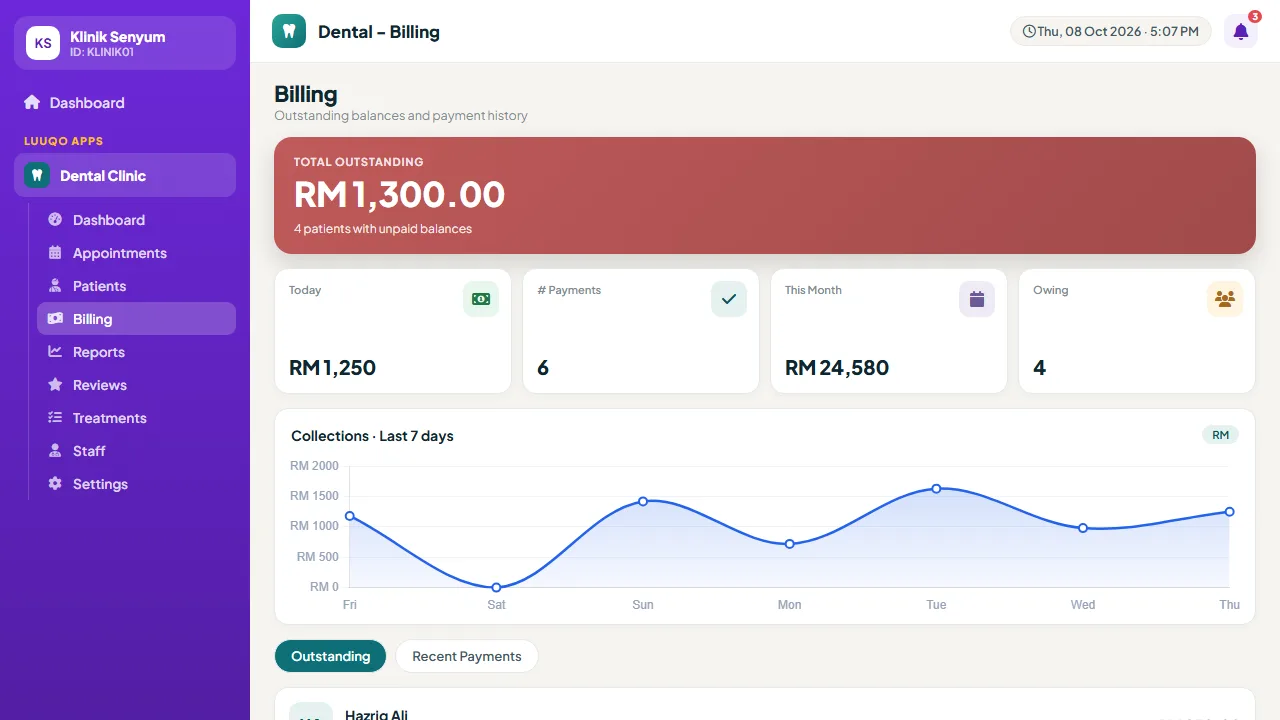Click the calendar icon on This Month card
1280x720 pixels.
pyautogui.click(x=977, y=299)
